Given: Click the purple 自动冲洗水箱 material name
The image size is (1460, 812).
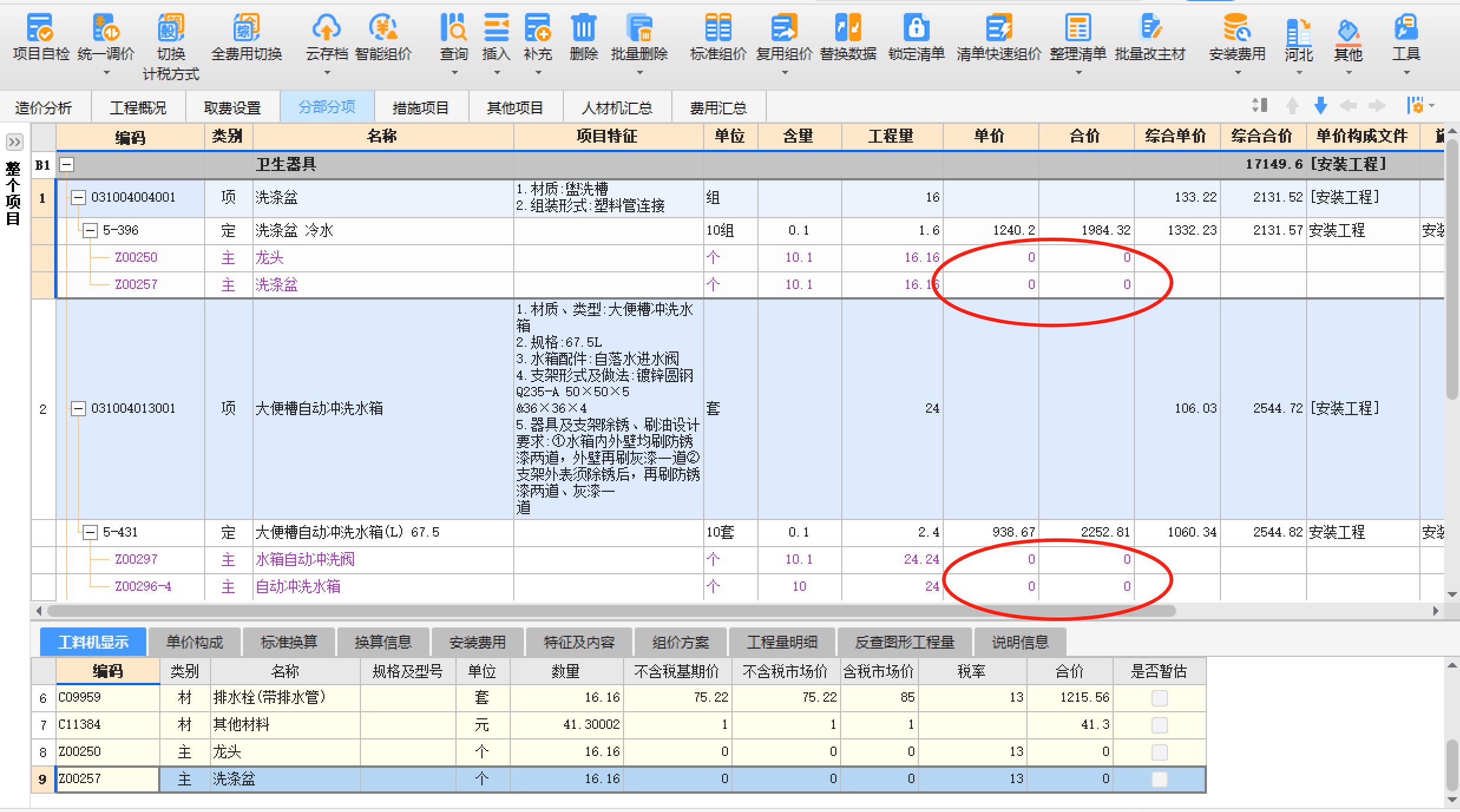Looking at the screenshot, I should [298, 587].
